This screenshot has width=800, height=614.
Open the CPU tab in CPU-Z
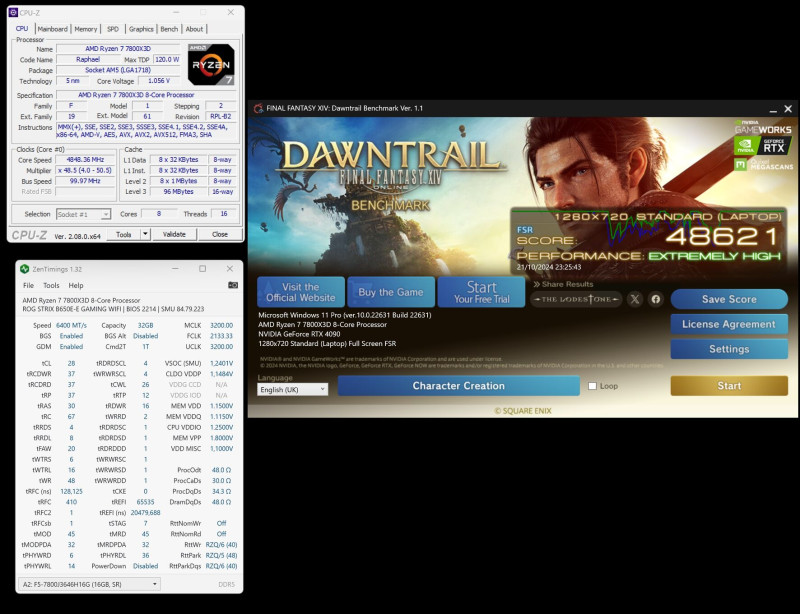point(22,29)
